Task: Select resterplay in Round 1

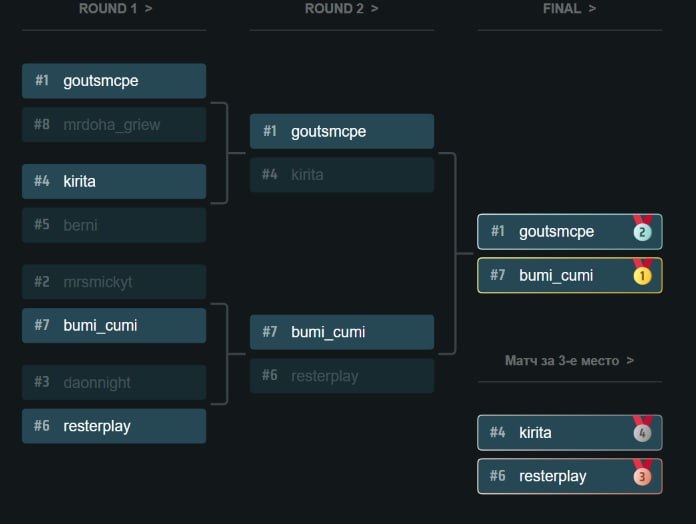Action: coord(114,426)
